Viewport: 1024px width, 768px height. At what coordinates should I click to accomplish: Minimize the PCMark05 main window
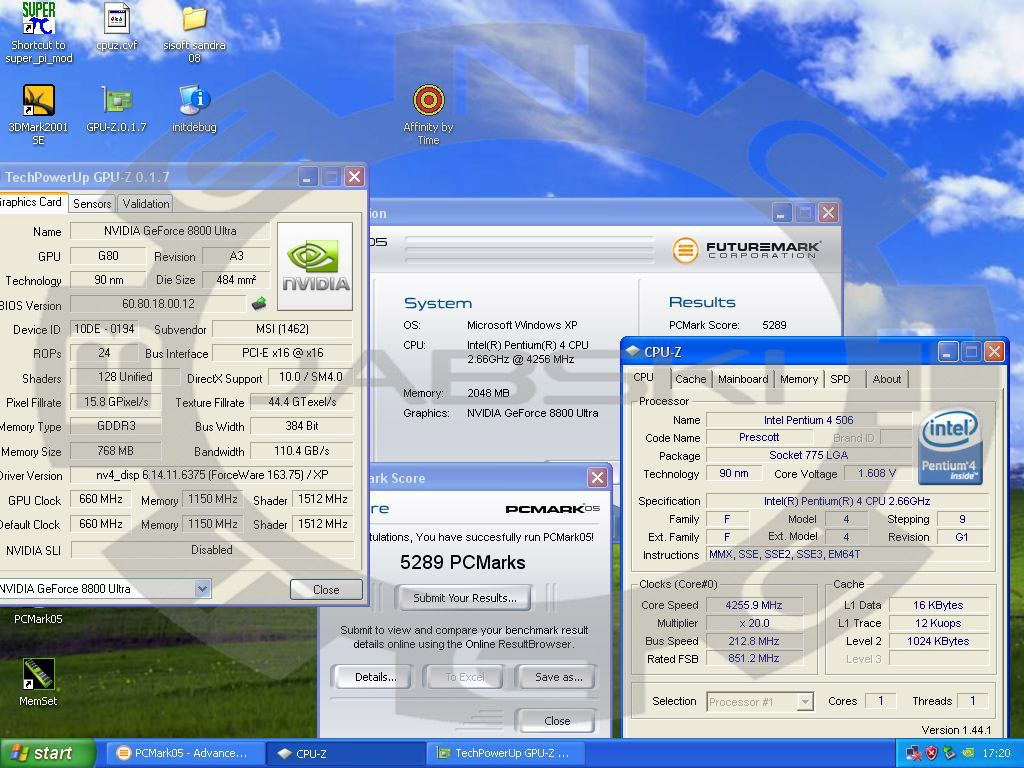pyautogui.click(x=782, y=212)
